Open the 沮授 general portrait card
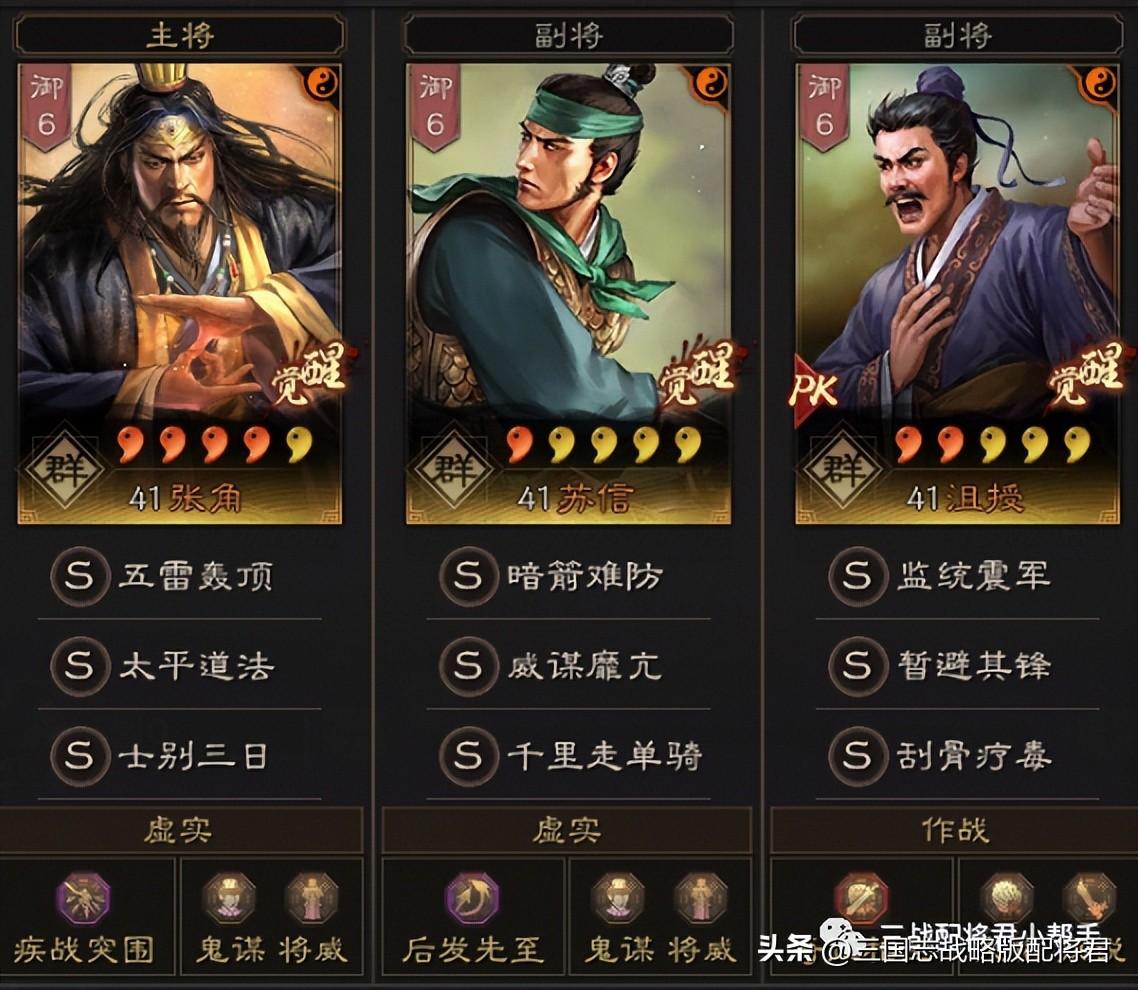1138x990 pixels. pos(957,293)
